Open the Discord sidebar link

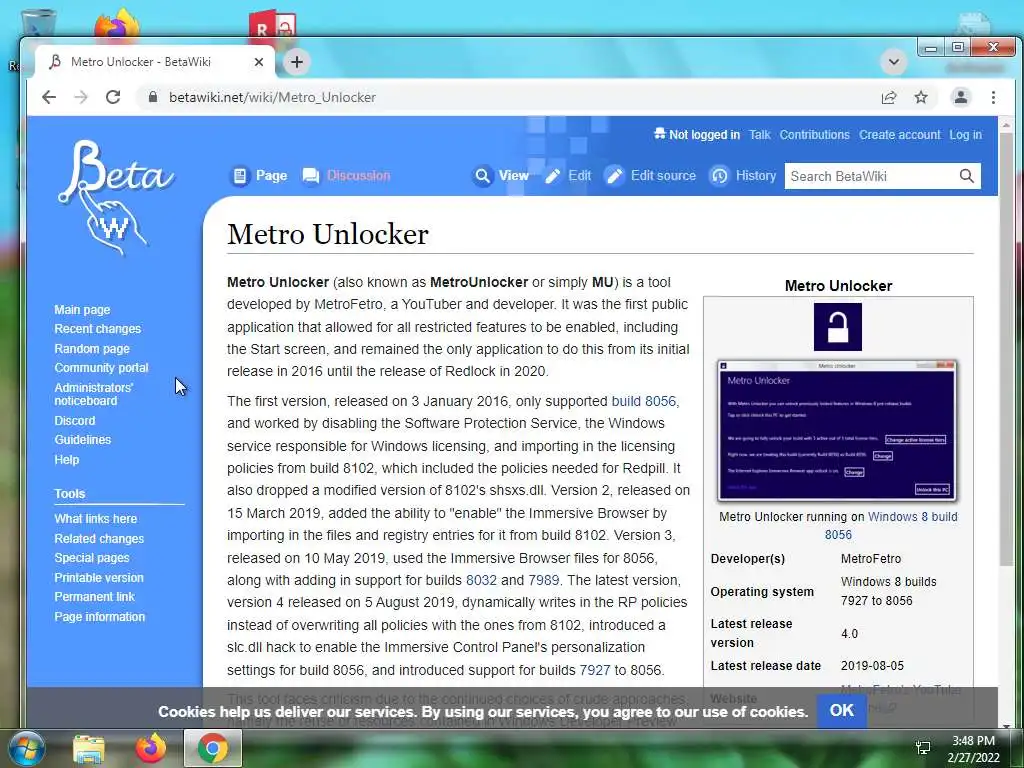pos(74,421)
